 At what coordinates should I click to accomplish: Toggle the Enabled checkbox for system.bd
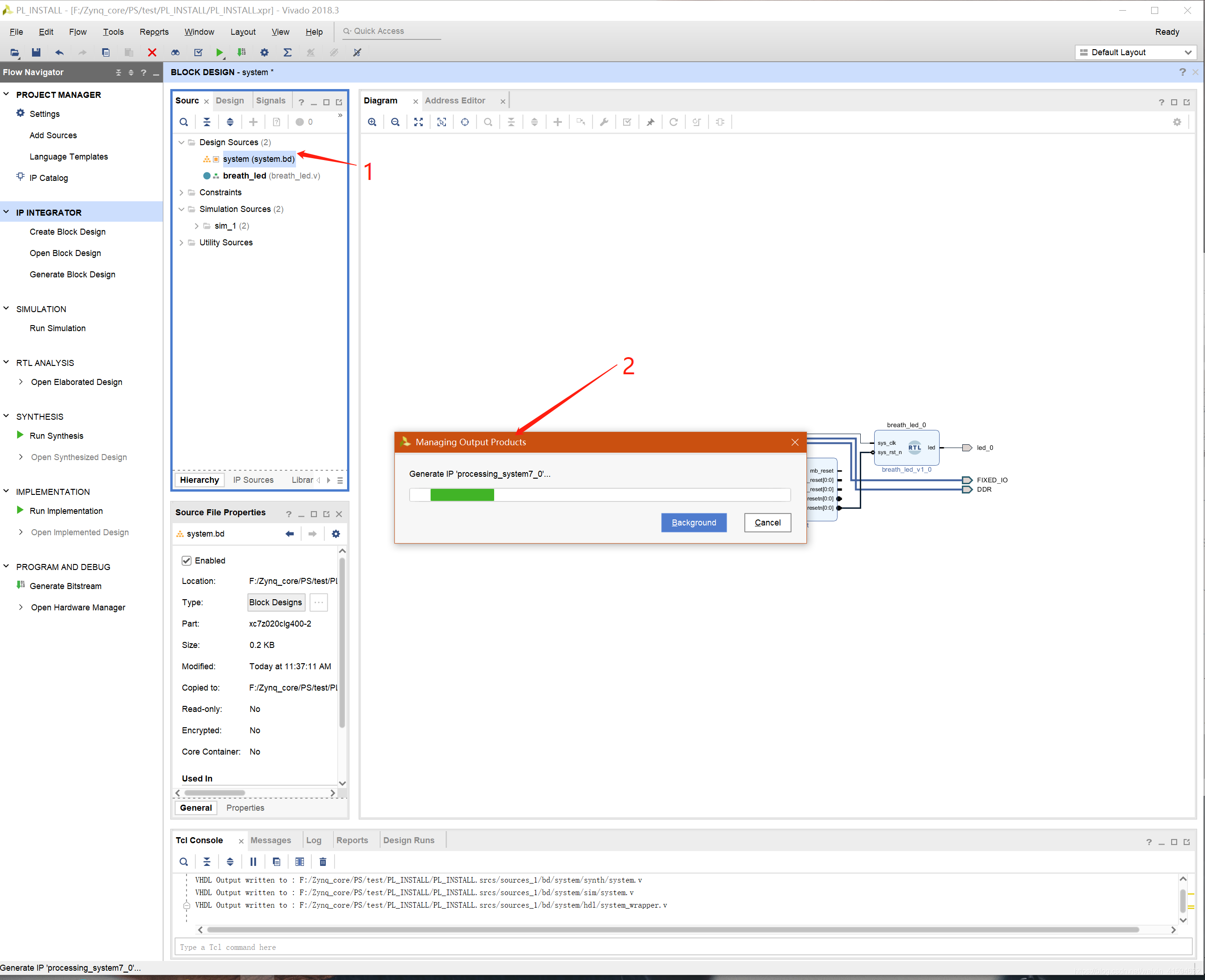click(x=187, y=560)
